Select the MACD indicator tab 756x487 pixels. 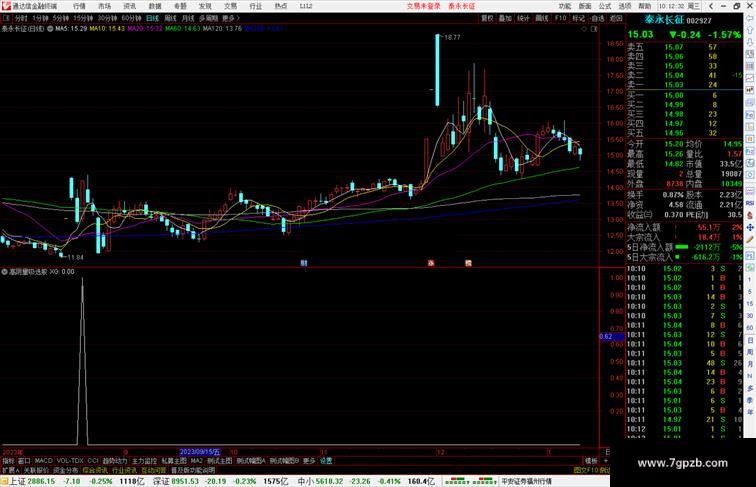click(43, 461)
